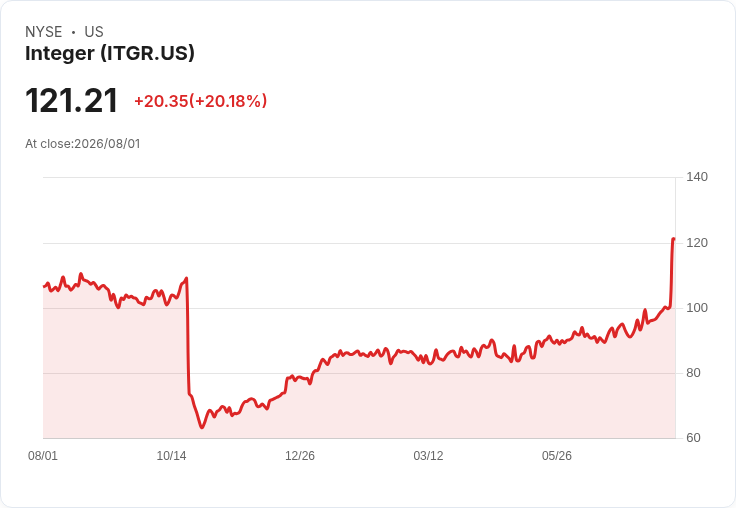The image size is (736, 508).
Task: Click the 80 price axis label
Action: coord(693,373)
